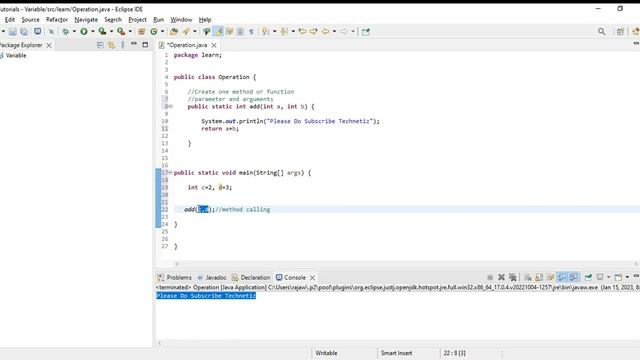Click the Debug bug icon
This screenshot has width=640, height=360.
[x=65, y=31]
